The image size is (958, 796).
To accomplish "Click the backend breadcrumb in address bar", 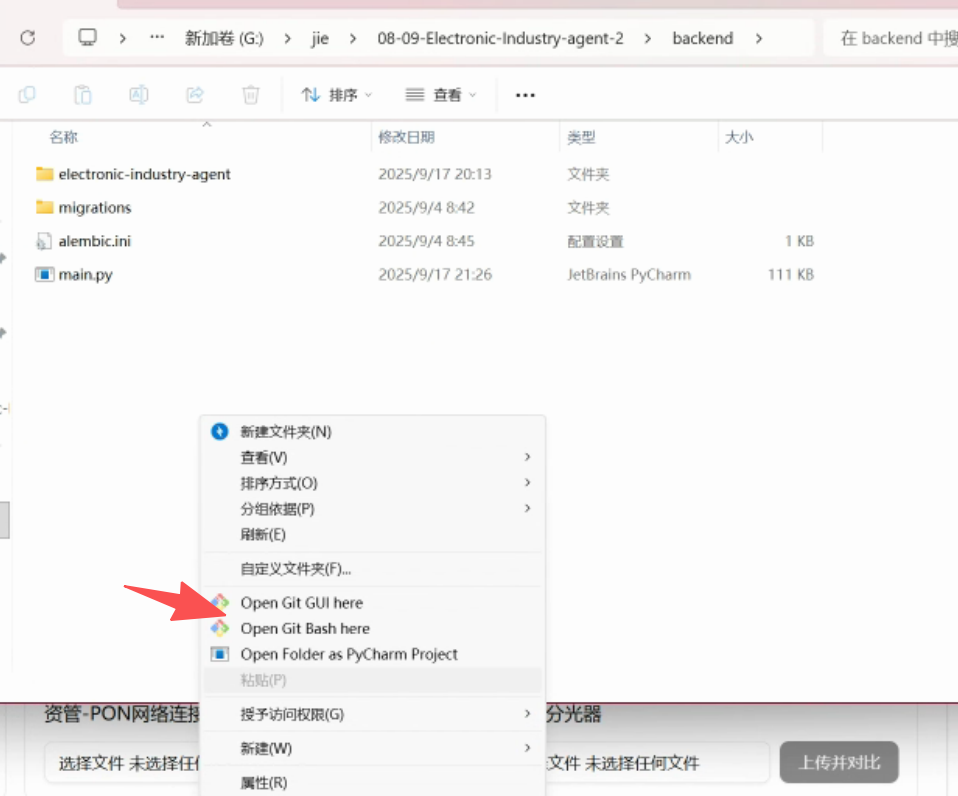I will pyautogui.click(x=702, y=38).
